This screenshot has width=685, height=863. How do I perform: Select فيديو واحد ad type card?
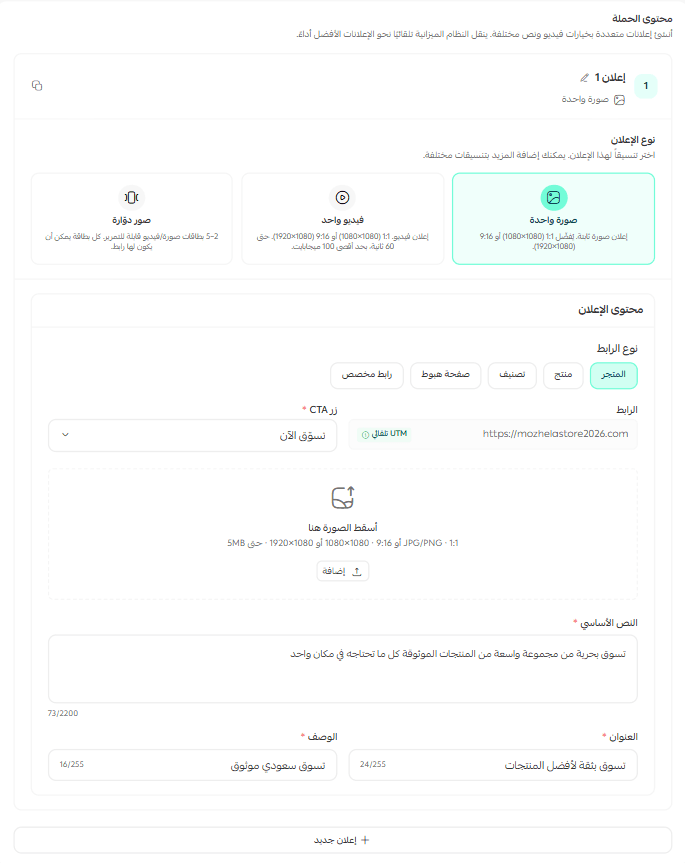click(343, 219)
